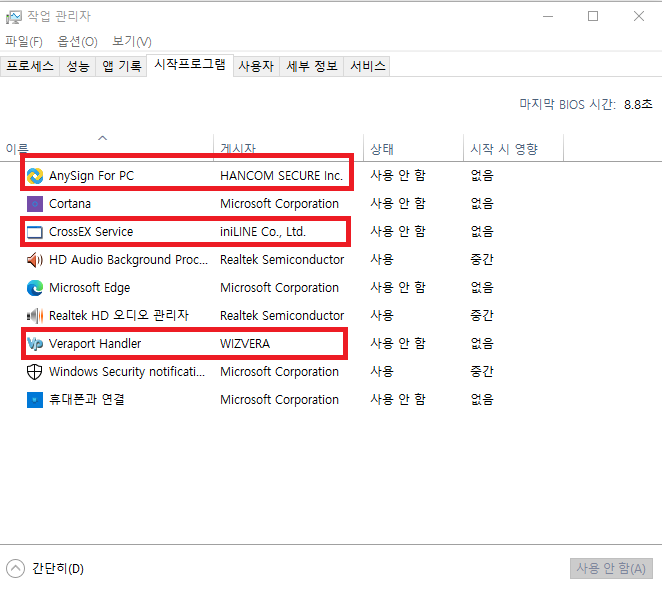
Task: Click HD Audio's Realtek Semiconductor cell
Action: [x=282, y=260]
